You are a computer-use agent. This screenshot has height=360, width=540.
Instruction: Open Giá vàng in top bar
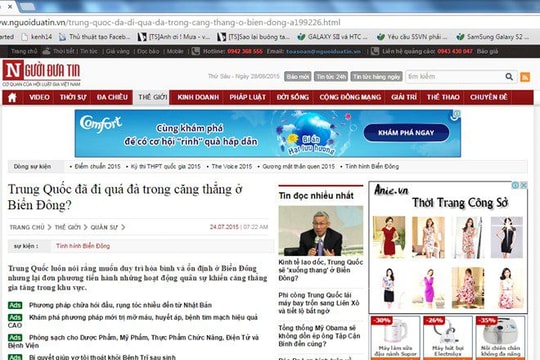[x=117, y=51]
